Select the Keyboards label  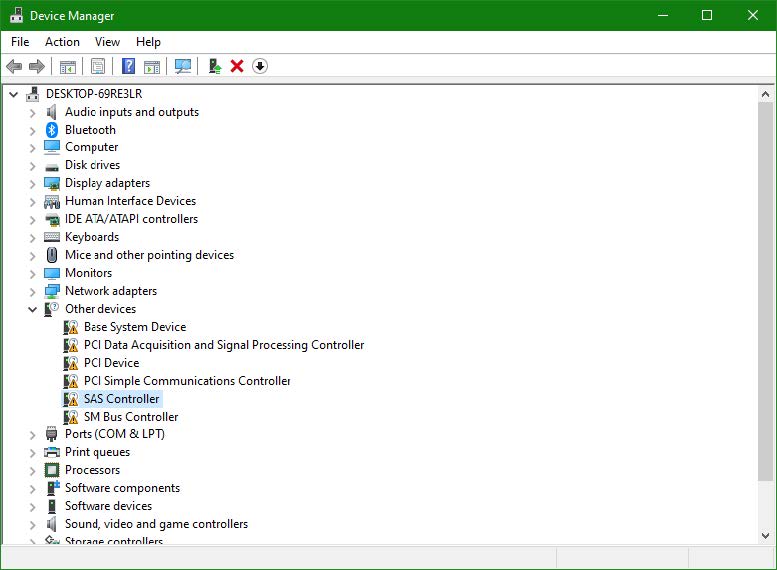coord(92,237)
